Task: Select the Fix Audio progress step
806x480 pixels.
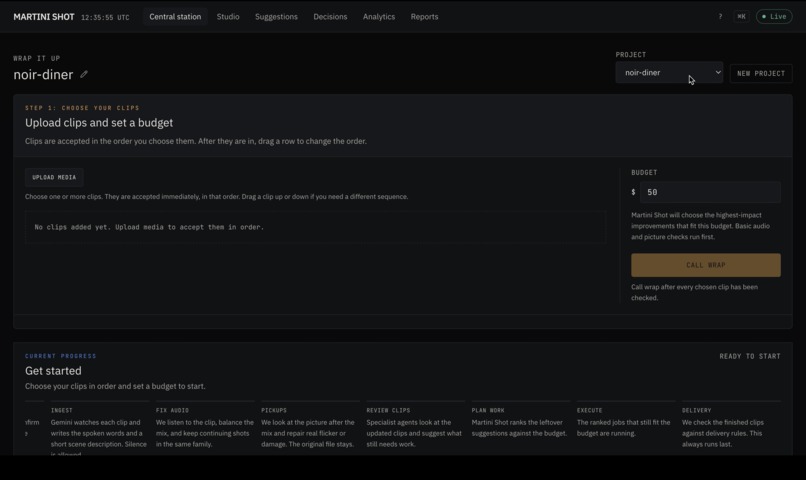Action: click(205, 426)
